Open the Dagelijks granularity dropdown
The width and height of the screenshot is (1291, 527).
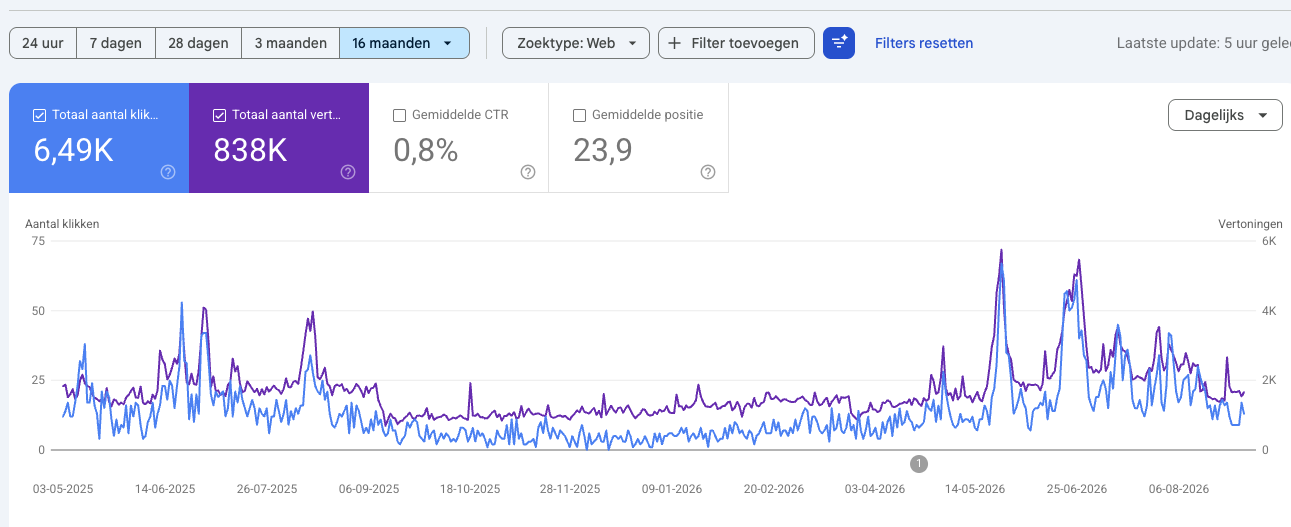coord(1225,115)
